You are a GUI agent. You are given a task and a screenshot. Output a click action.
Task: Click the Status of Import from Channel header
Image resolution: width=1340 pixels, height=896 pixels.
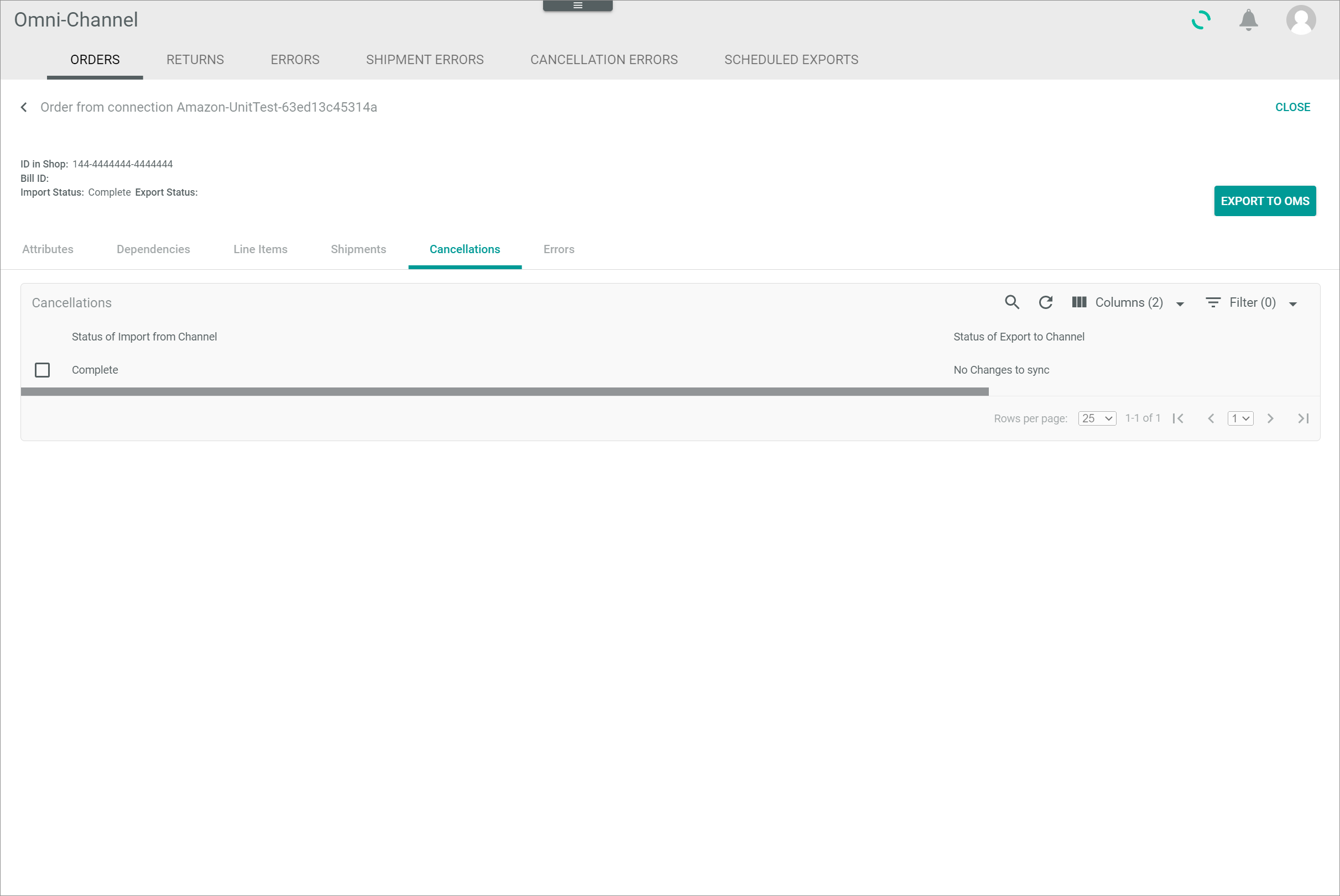point(144,337)
